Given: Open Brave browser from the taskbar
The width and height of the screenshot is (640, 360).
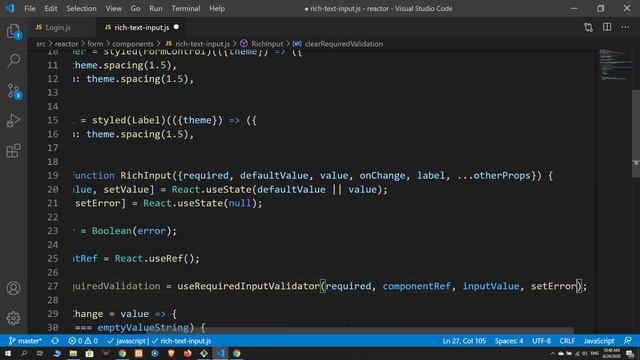Looking at the screenshot, I should (x=171, y=353).
